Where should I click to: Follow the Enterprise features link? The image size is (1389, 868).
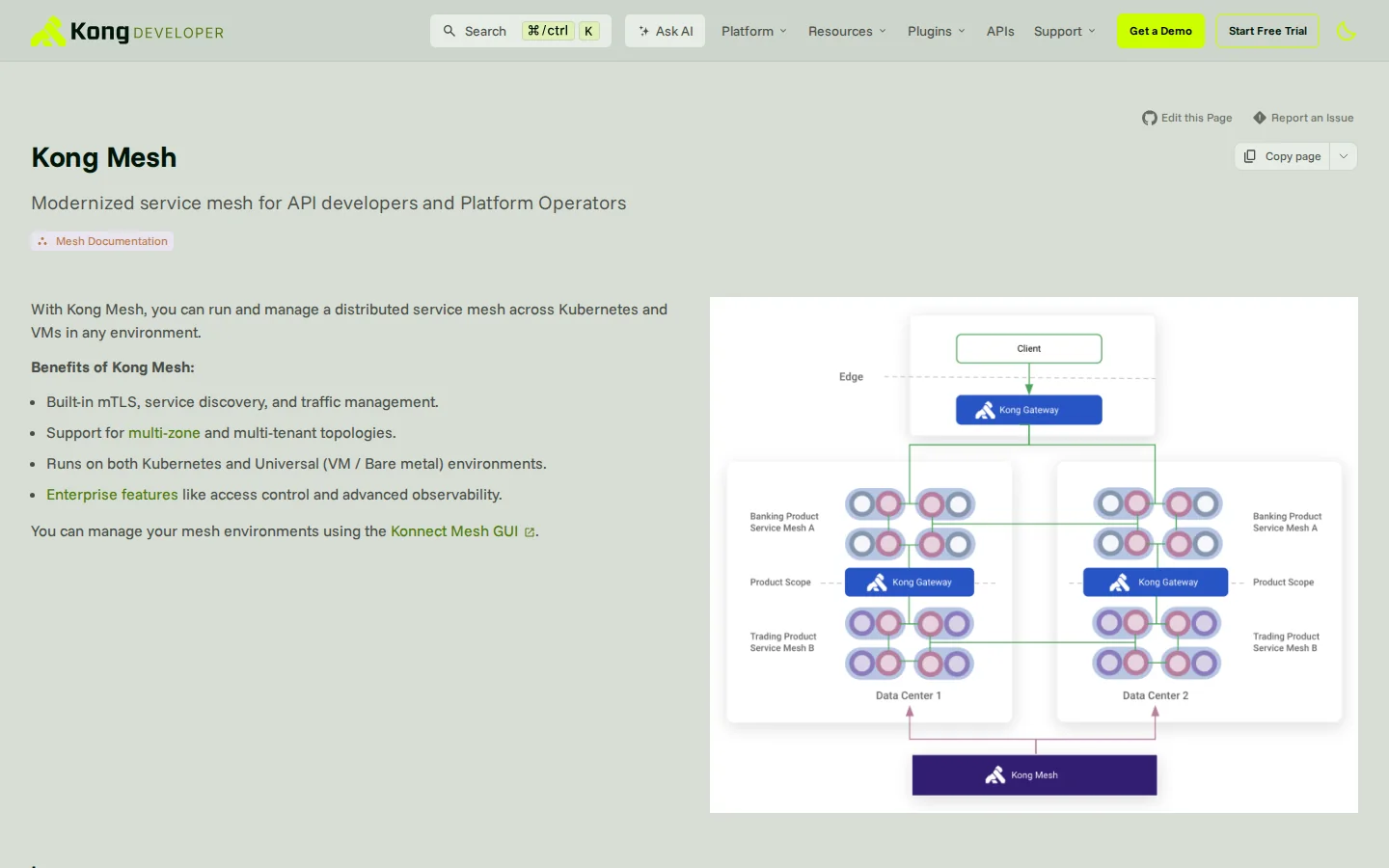(x=112, y=495)
